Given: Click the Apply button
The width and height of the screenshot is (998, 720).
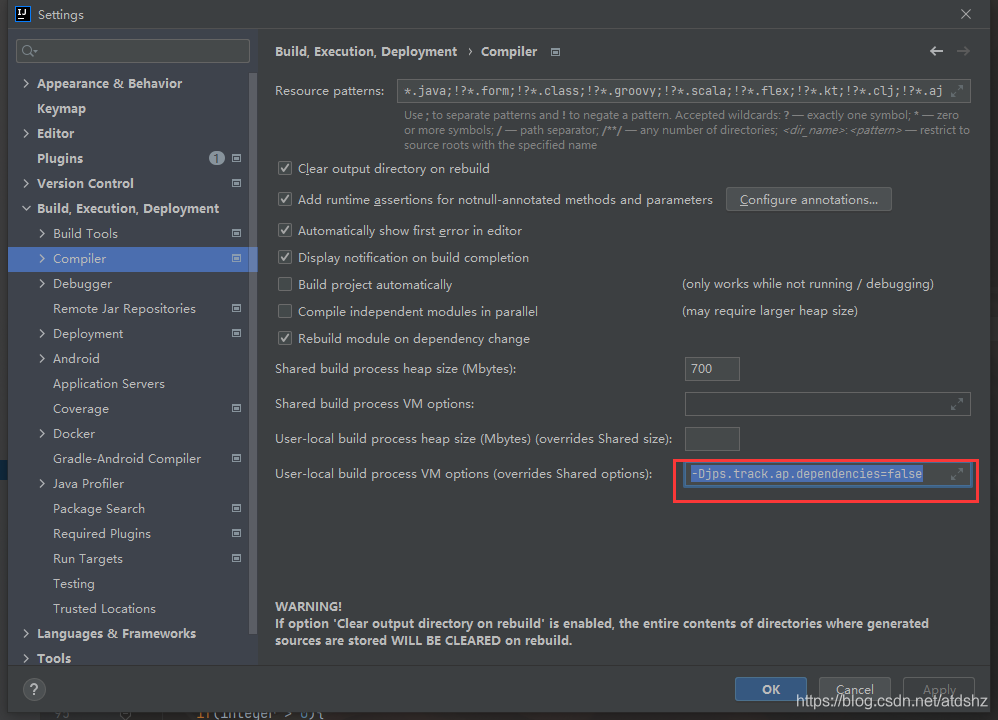Looking at the screenshot, I should coord(939,689).
